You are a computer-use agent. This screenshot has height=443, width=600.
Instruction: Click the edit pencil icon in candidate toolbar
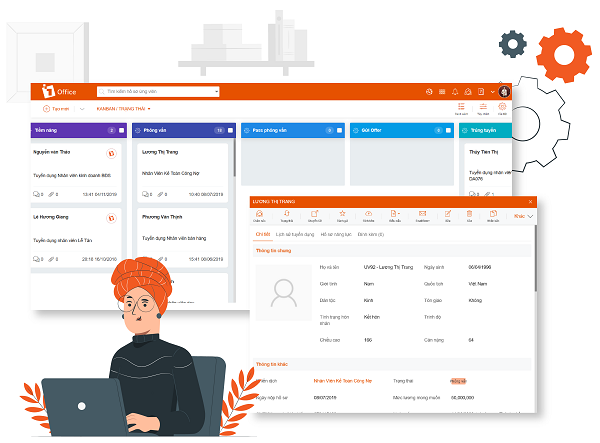pyautogui.click(x=448, y=213)
